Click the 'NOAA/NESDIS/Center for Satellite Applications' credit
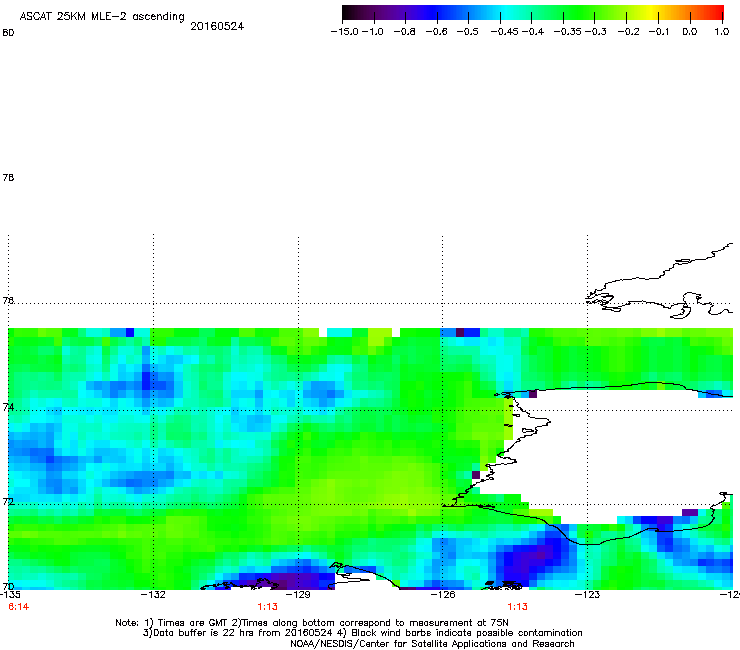Viewport: 740px width, 650px height. (432, 644)
